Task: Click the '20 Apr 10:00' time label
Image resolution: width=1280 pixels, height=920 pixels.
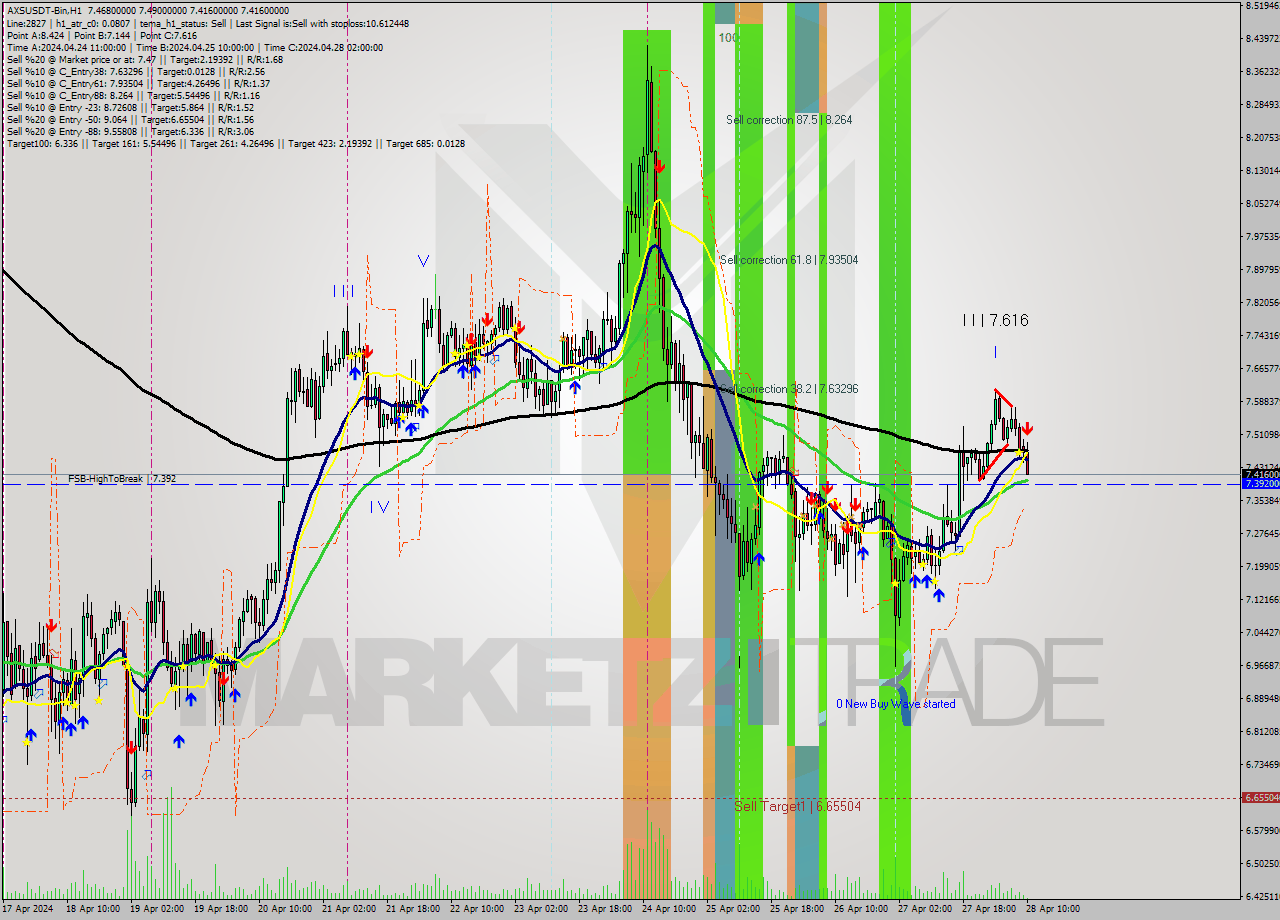Action: coord(285,909)
